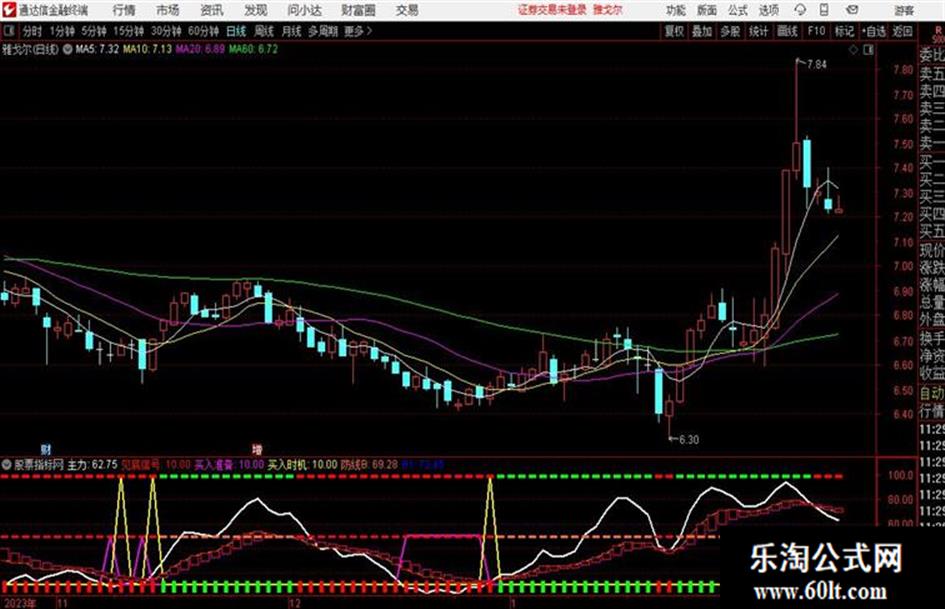Click the MA5: 7.32 indicator label
The height and width of the screenshot is (609, 945).
[97, 49]
